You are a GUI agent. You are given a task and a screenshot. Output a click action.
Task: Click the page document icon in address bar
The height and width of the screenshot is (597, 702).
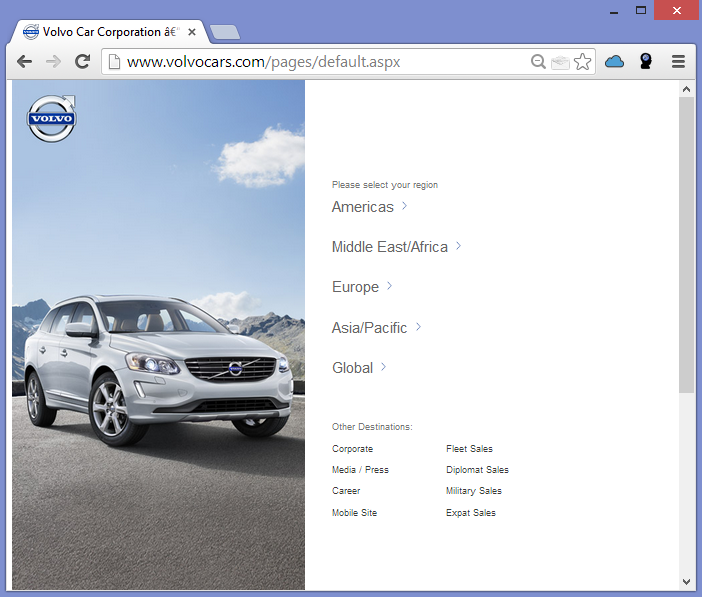point(115,62)
